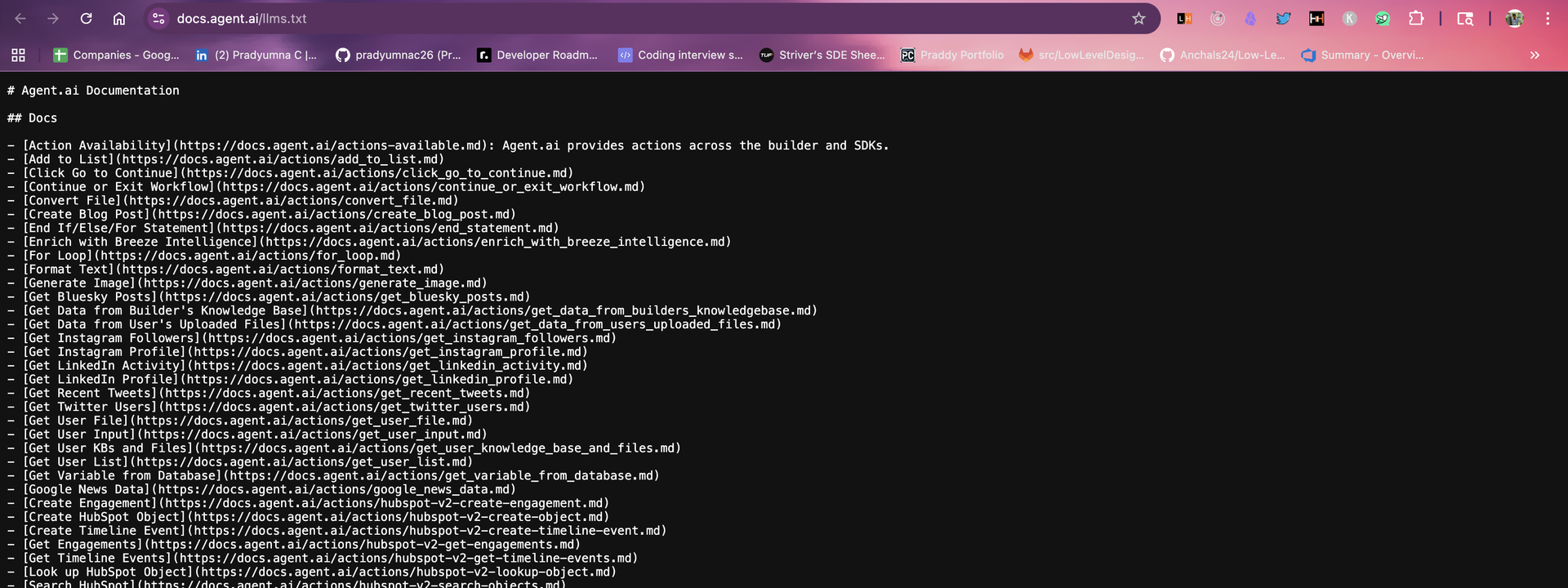Click the Get Instagram Profile line
Image resolution: width=1568 pixels, height=588 pixels.
coord(297,353)
